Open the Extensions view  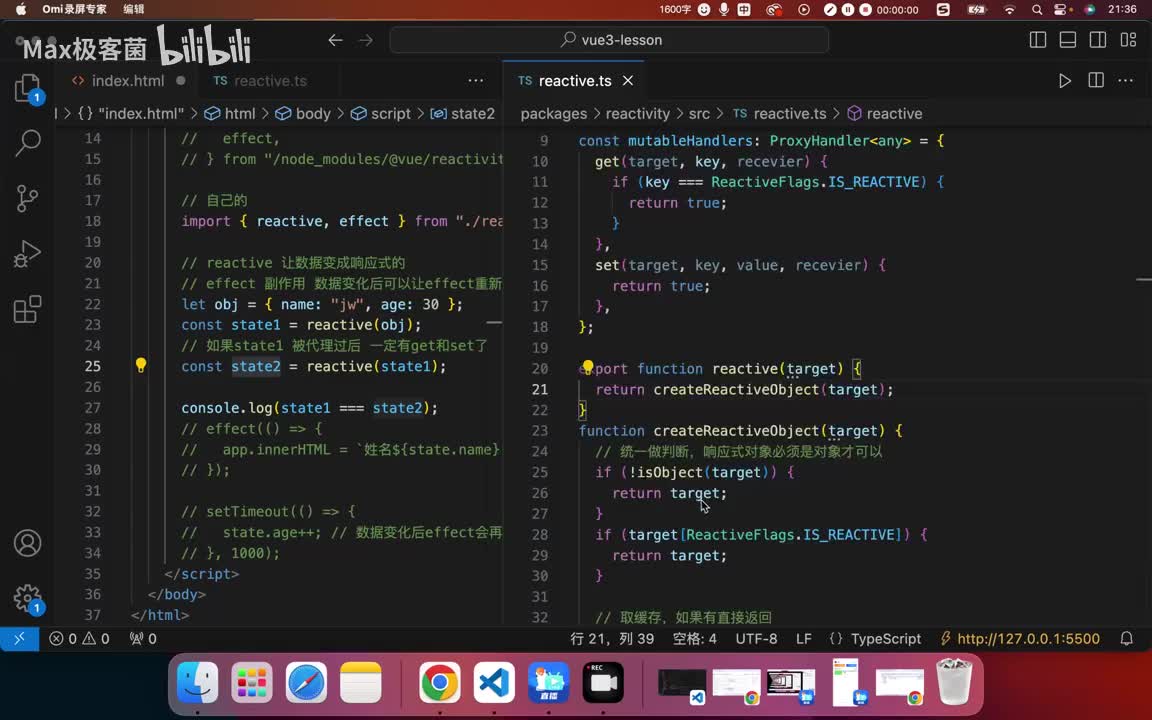pos(27,309)
